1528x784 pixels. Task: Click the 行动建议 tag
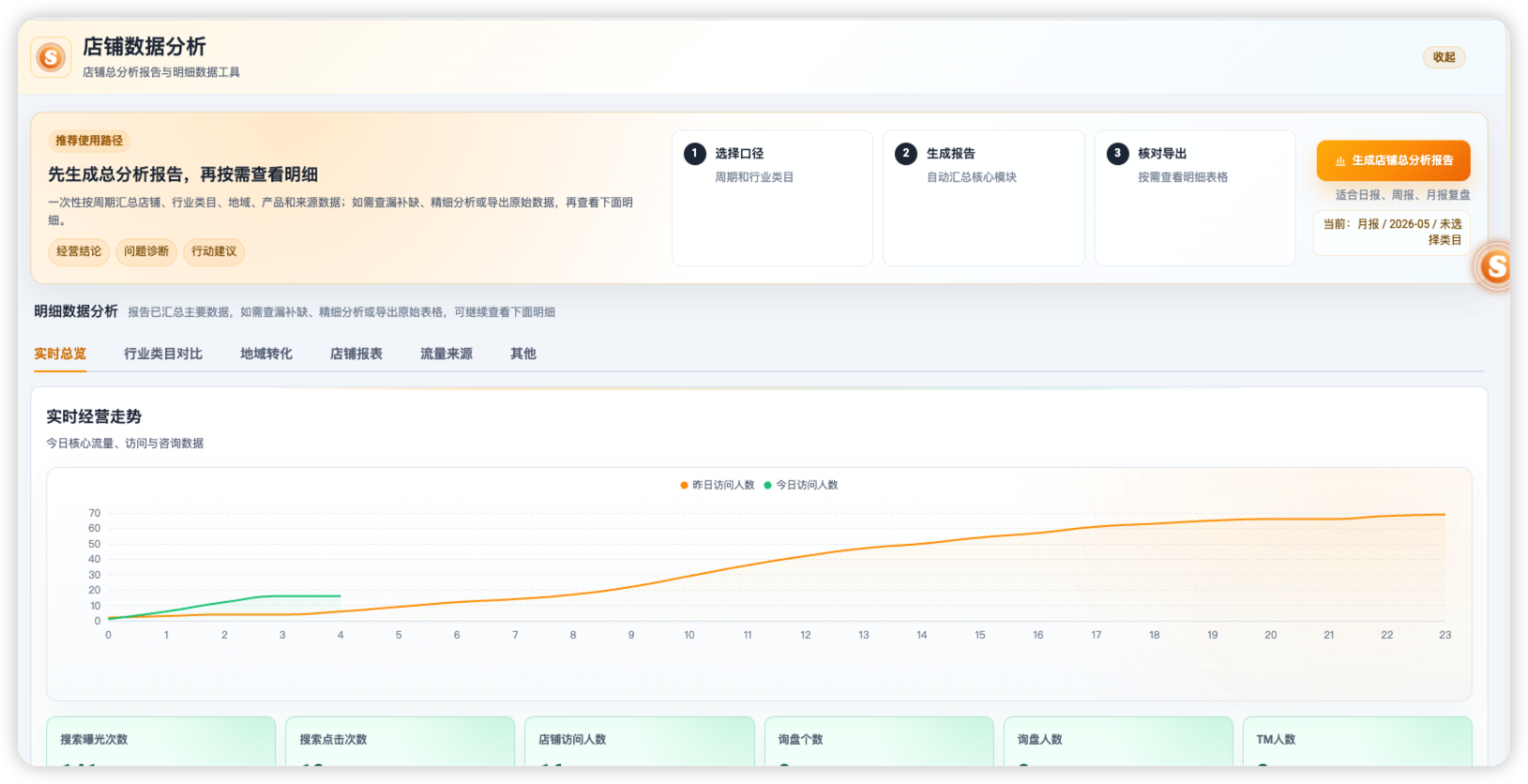pos(214,251)
